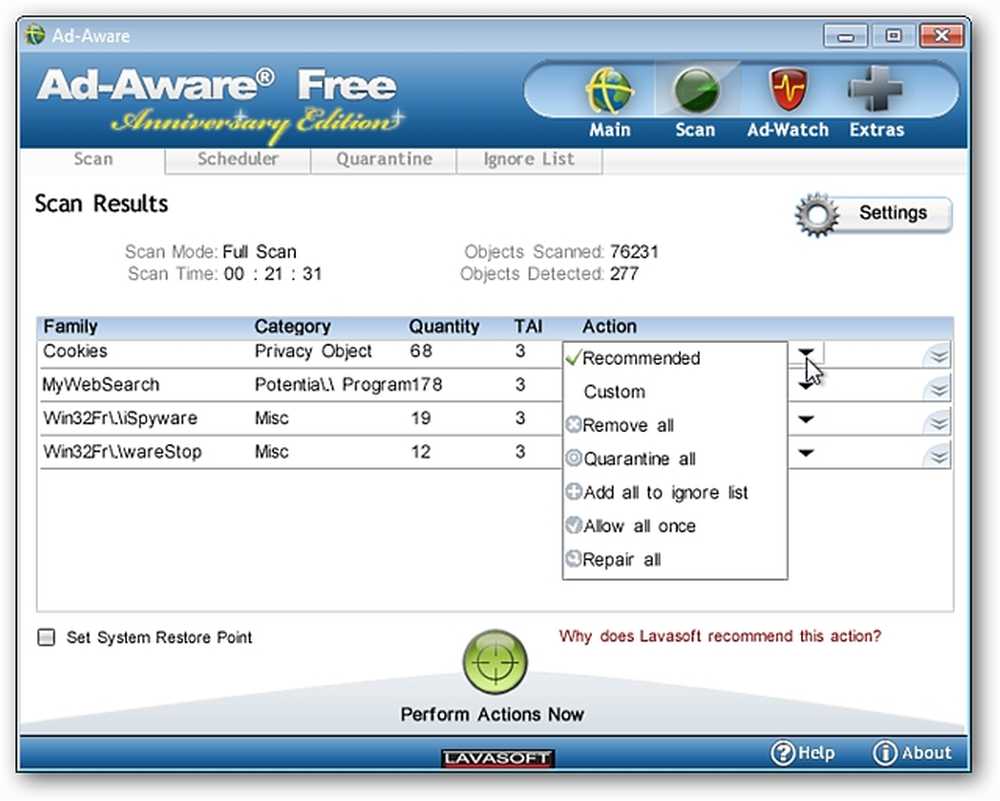Image resolution: width=1000 pixels, height=801 pixels.
Task: Minimize the Ad-Aware window
Action: tap(845, 36)
